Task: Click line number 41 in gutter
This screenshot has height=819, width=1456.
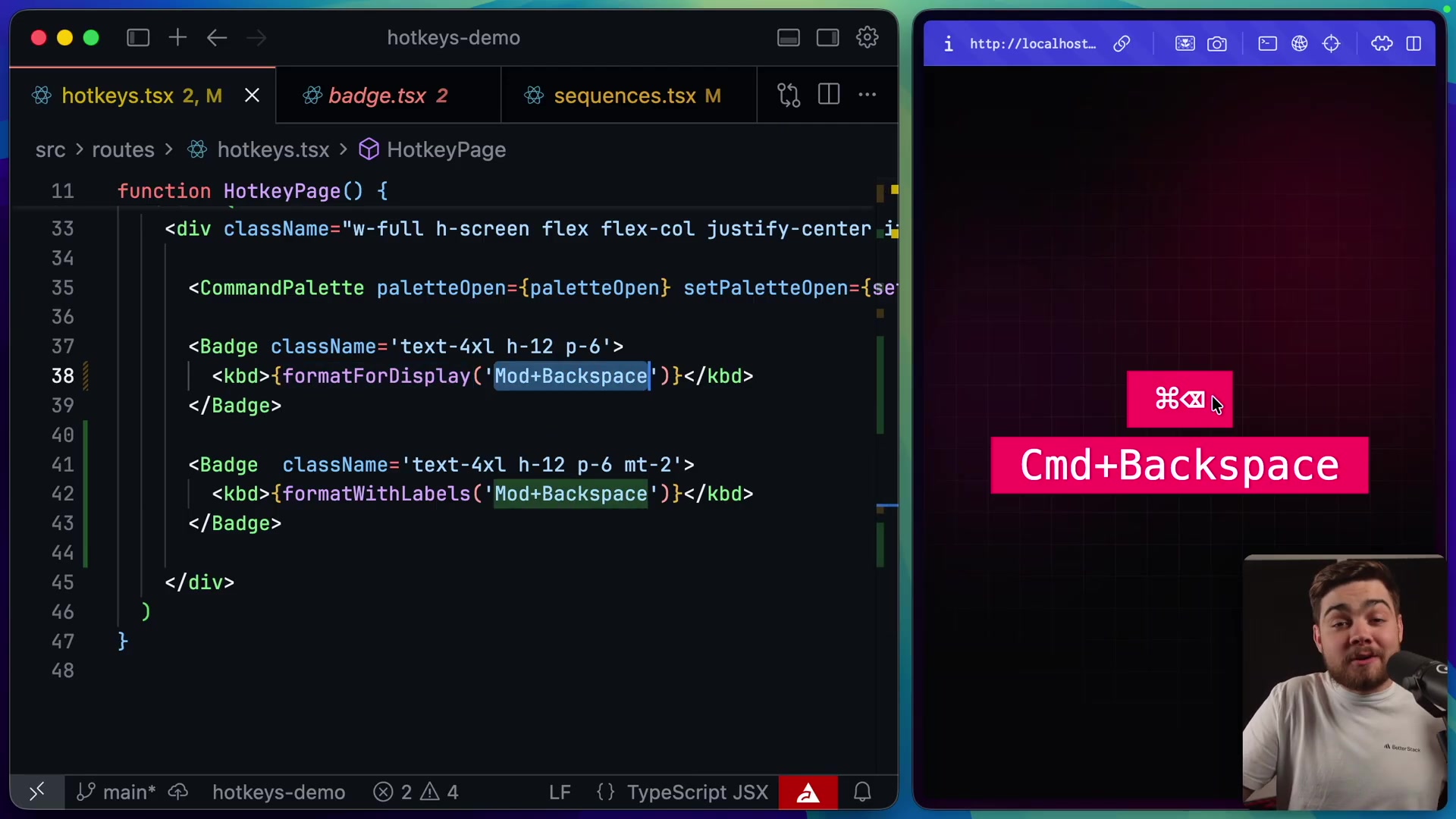Action: [x=63, y=465]
